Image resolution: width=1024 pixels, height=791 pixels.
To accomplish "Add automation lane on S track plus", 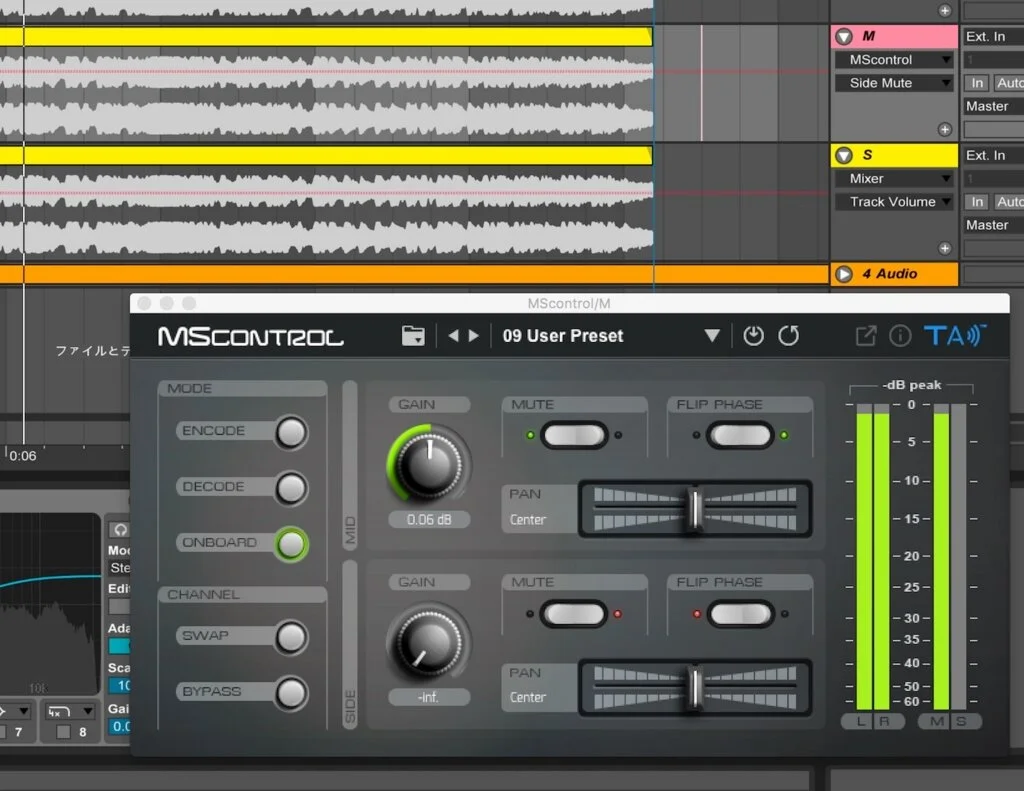I will pyautogui.click(x=945, y=248).
